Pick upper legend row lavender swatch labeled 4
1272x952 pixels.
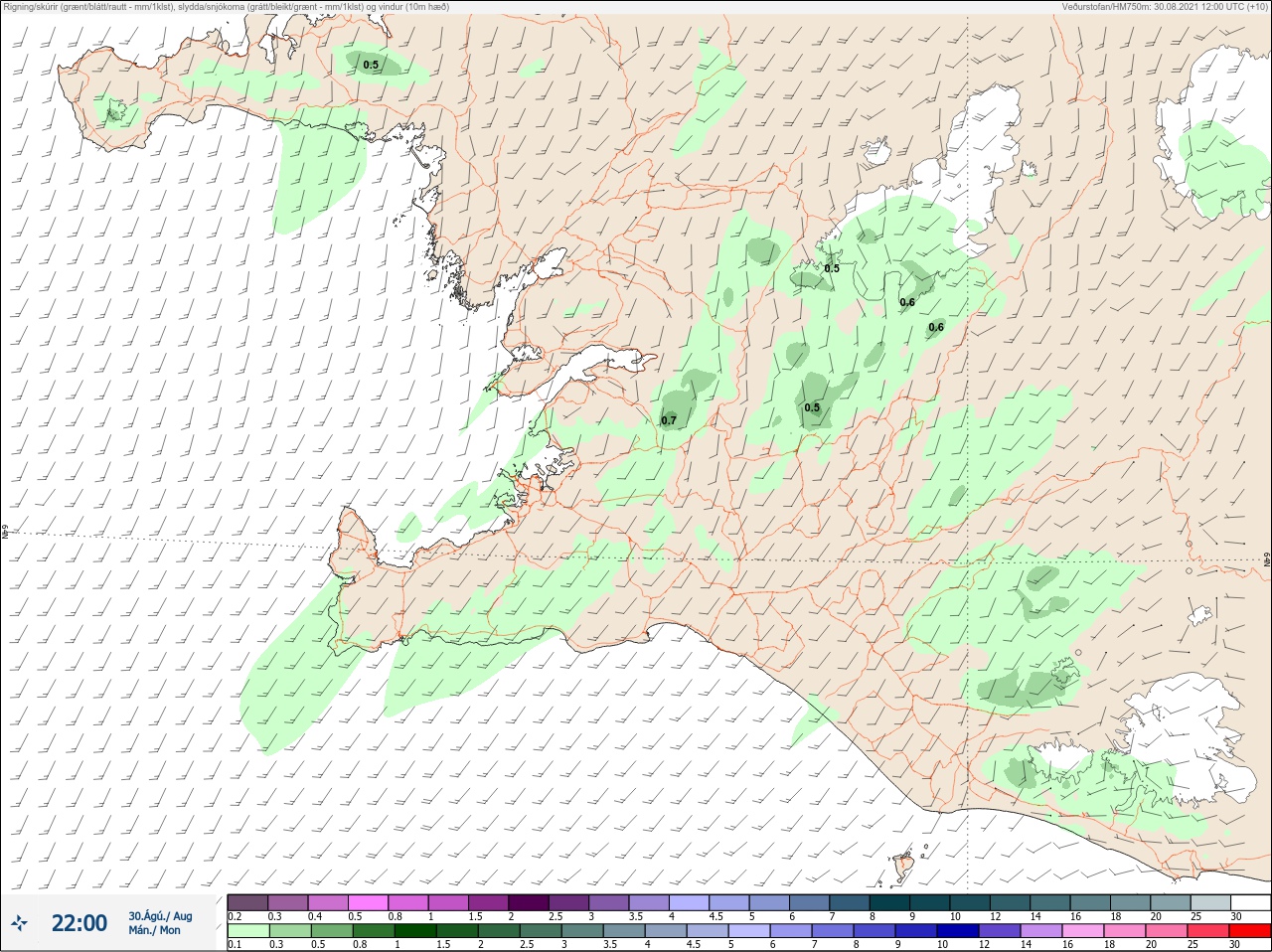pyautogui.click(x=690, y=902)
